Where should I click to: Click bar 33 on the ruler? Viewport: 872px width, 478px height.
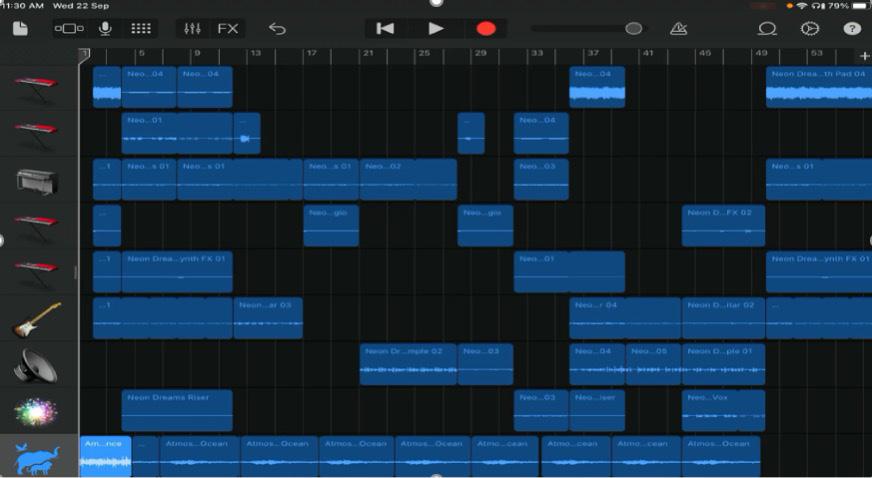537,53
